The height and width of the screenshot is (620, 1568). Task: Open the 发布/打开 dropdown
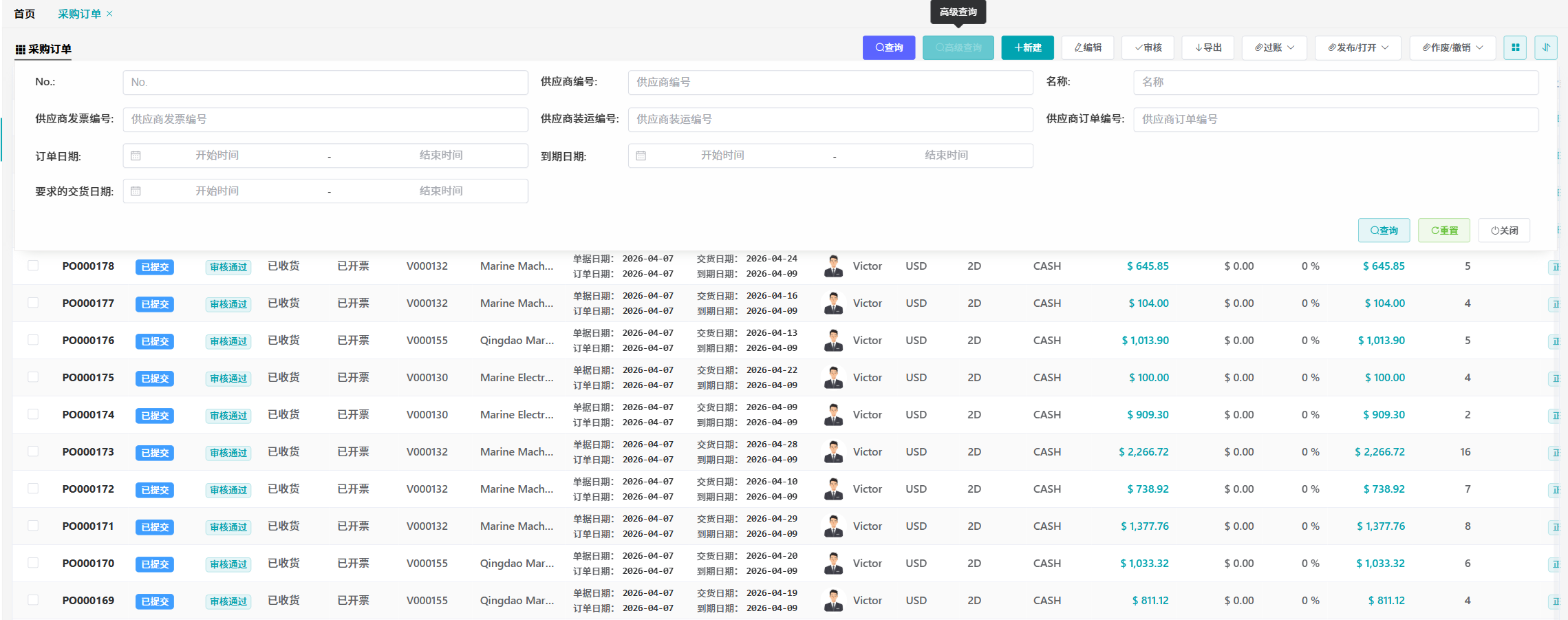(x=1357, y=47)
